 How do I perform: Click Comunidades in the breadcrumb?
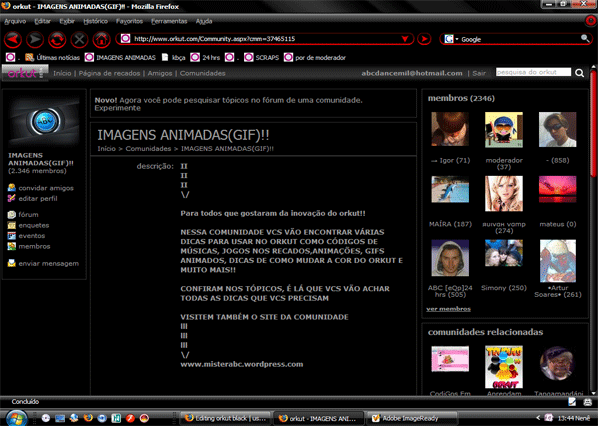pyautogui.click(x=148, y=149)
